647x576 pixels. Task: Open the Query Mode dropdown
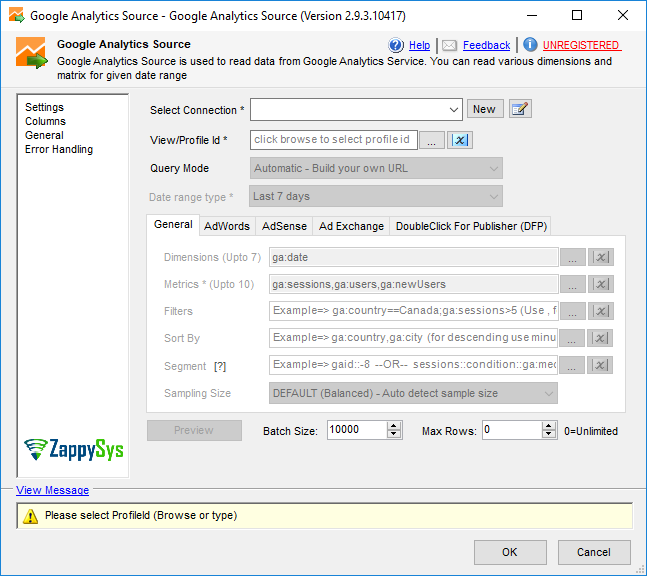[x=376, y=168]
